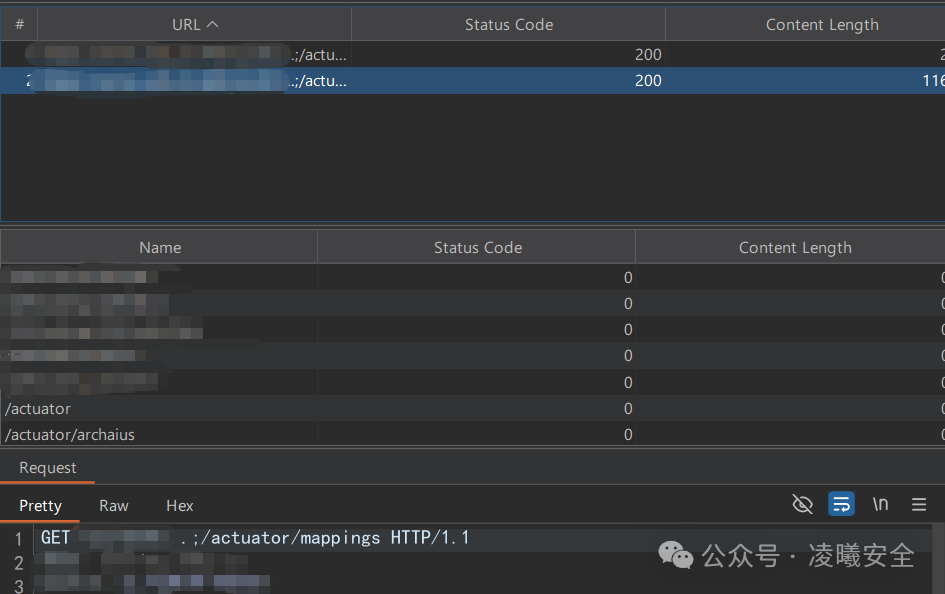945x594 pixels.
Task: Show non-printable characters with the \n icon
Action: (881, 504)
